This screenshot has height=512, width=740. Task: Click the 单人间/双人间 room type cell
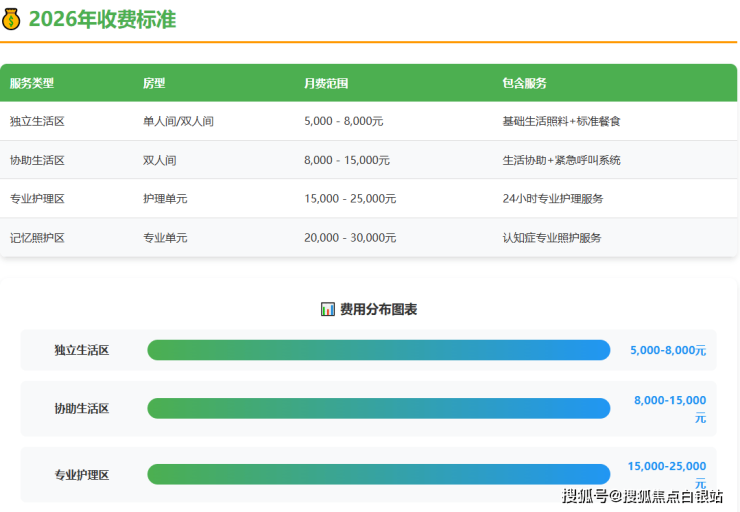(x=178, y=121)
